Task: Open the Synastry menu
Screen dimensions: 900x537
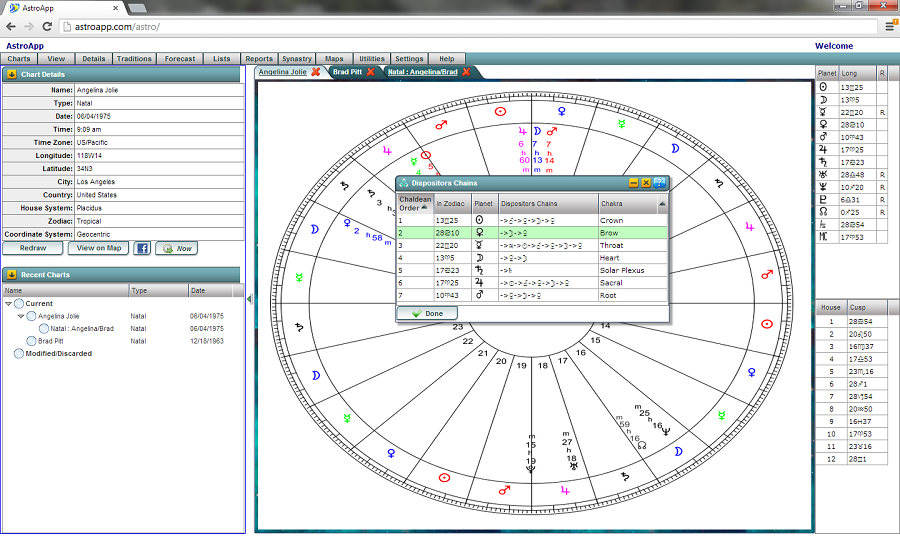Action: click(296, 59)
